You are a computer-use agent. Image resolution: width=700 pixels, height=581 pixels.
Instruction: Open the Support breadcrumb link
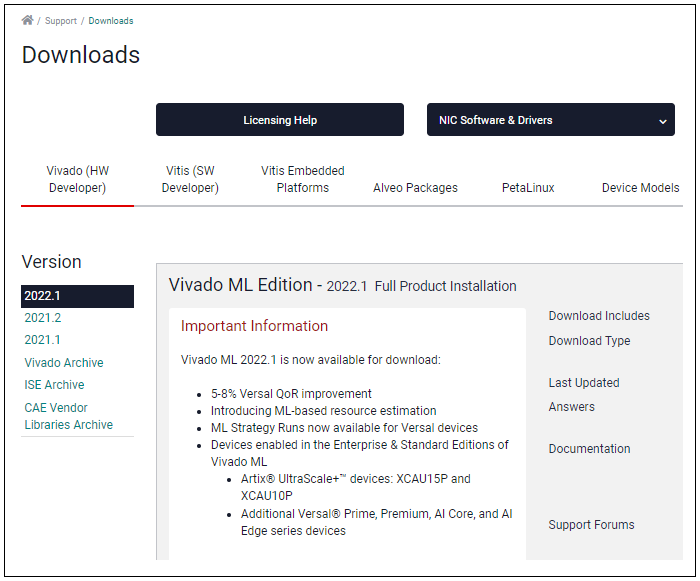61,21
